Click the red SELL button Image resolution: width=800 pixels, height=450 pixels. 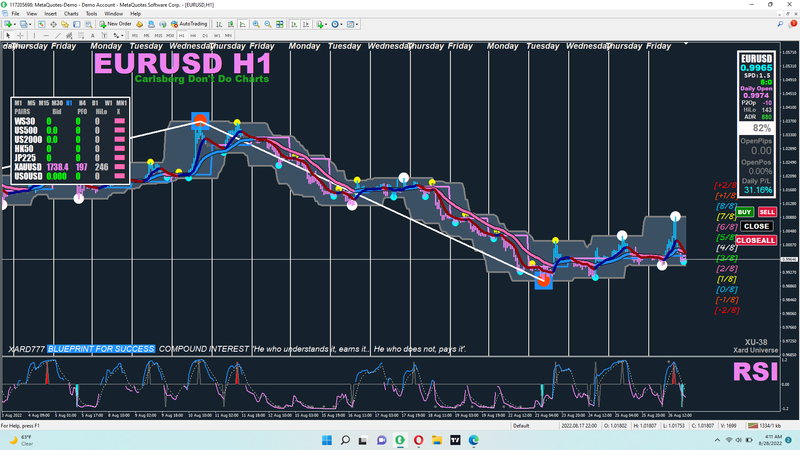tap(767, 212)
